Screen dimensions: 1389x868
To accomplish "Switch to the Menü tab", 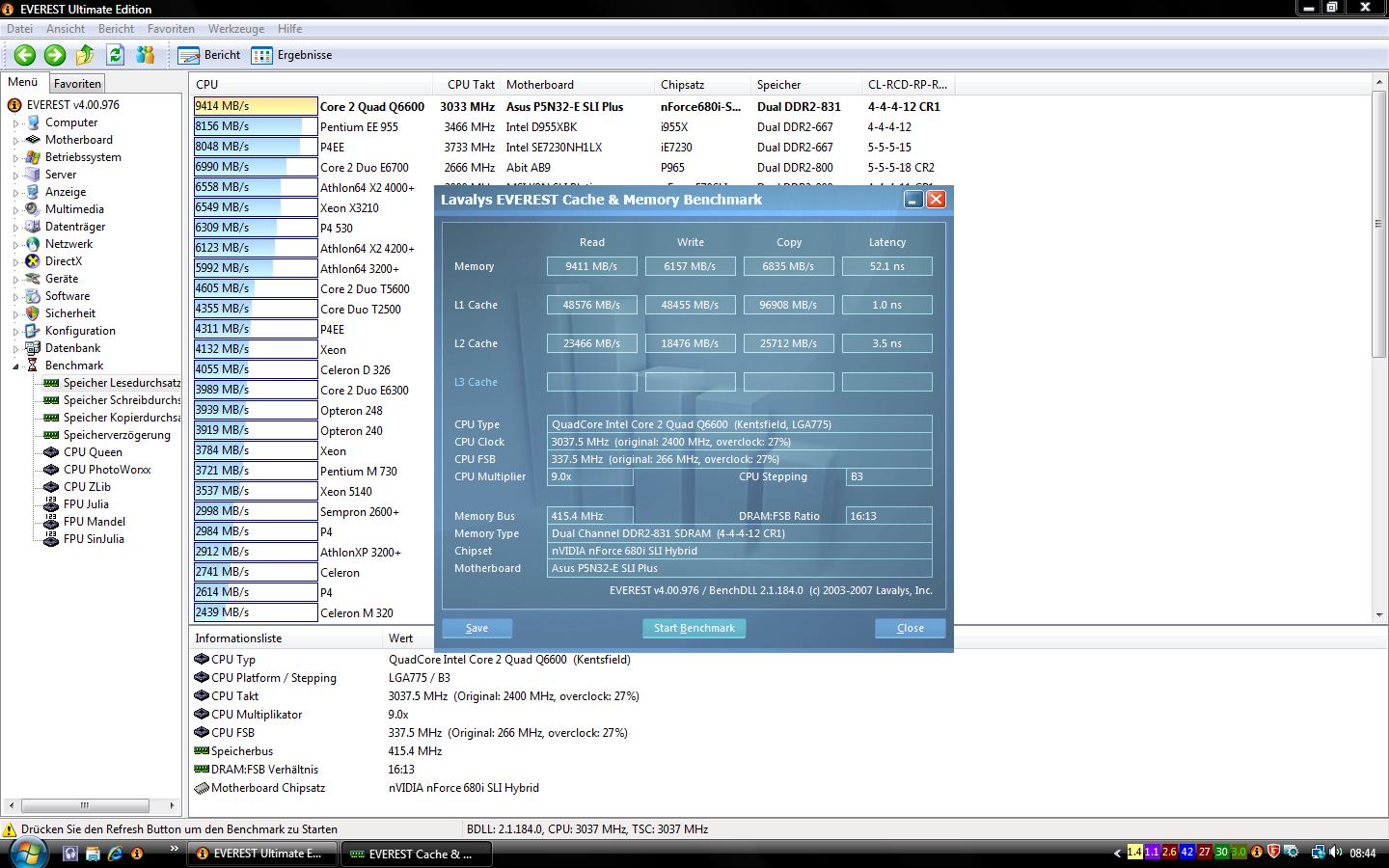I will (x=23, y=83).
